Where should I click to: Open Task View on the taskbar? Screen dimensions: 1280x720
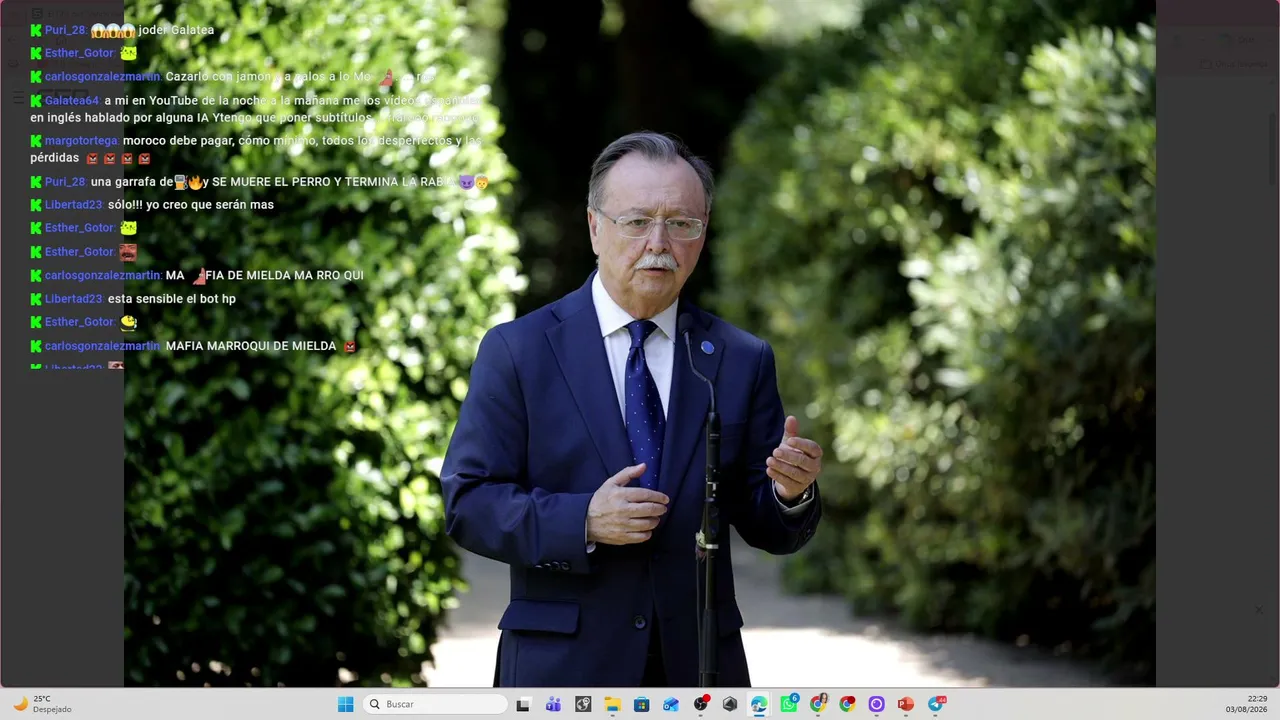coord(523,704)
